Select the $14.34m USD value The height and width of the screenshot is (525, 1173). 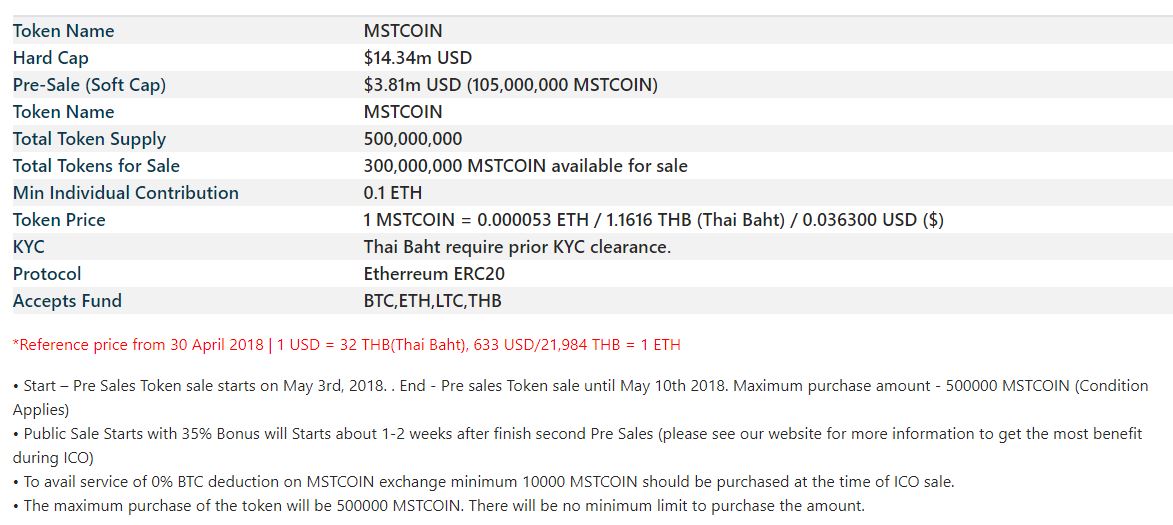417,58
